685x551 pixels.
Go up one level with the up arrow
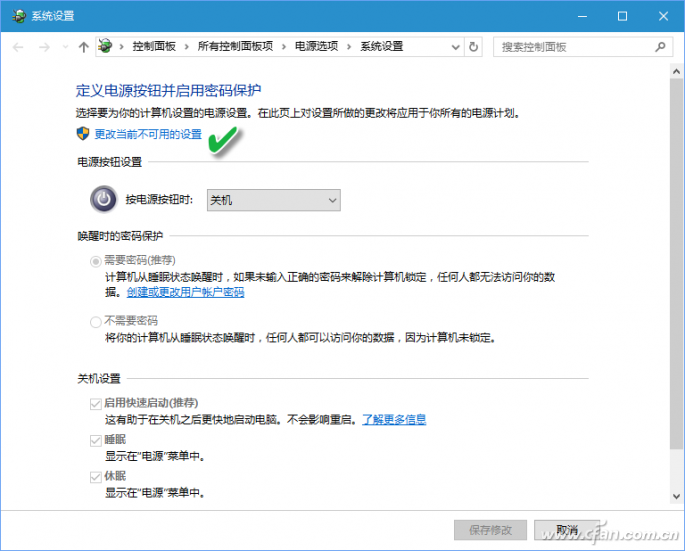click(x=83, y=47)
